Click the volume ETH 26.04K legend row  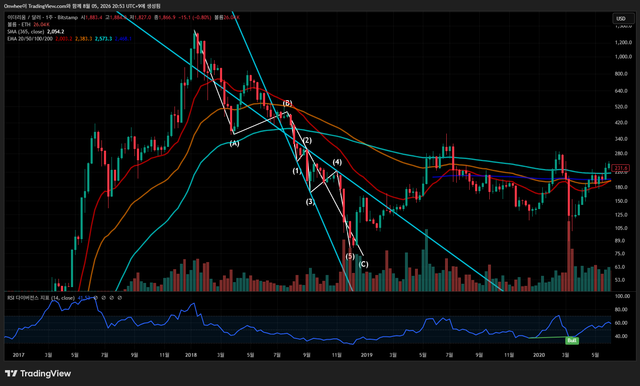(28, 24)
